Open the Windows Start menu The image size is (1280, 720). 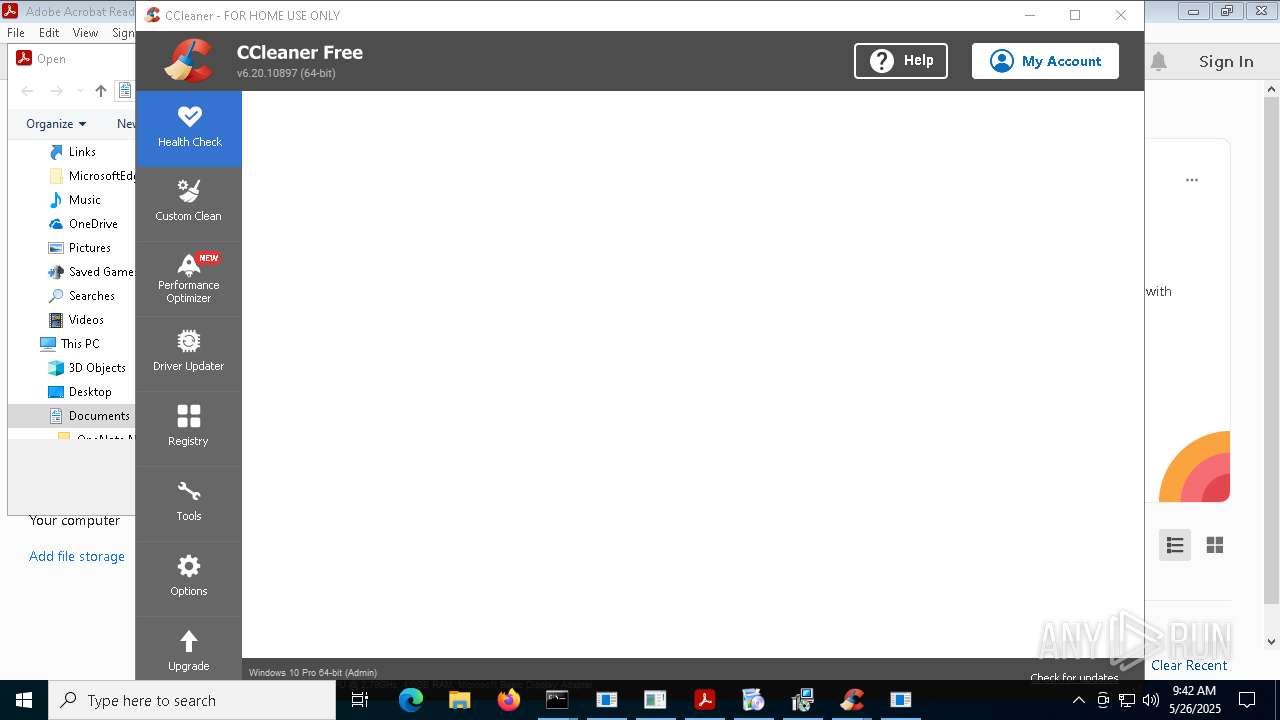[x=24, y=700]
